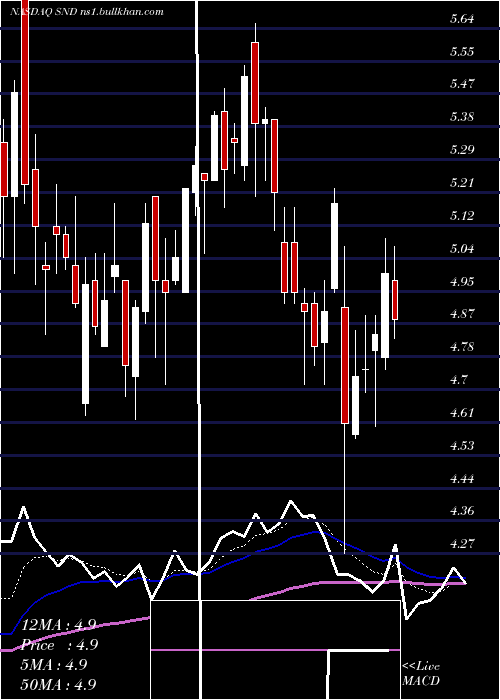The width and height of the screenshot is (500, 700).
Task: Click the tall red candle near the 5.55 peak
Action: pos(255,83)
